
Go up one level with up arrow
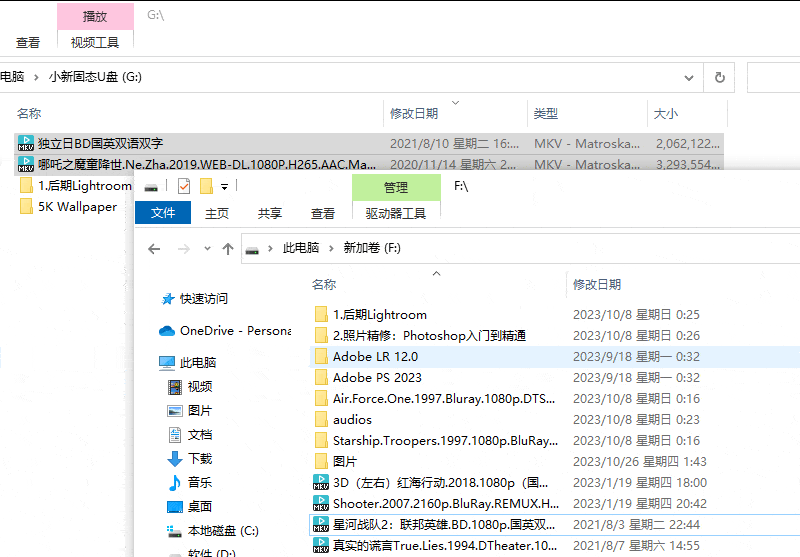coord(228,249)
